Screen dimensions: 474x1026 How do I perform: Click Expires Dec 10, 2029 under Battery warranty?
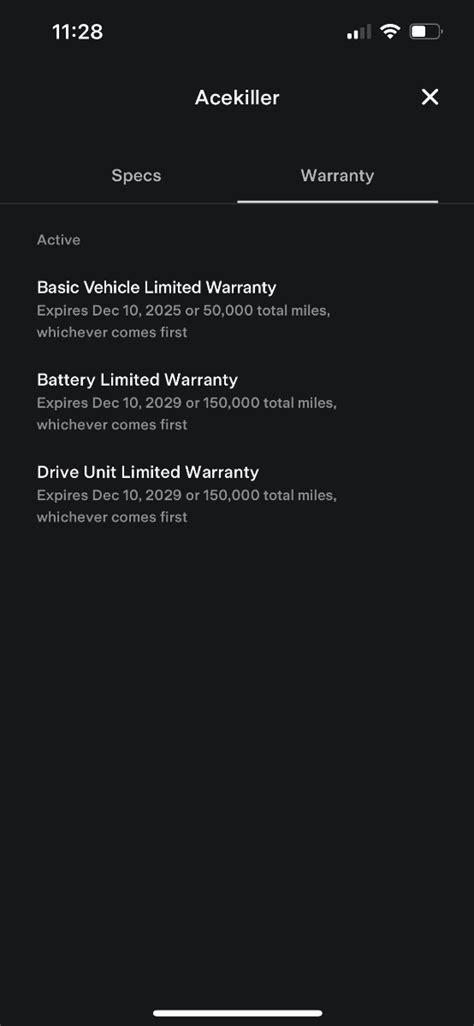[110, 402]
